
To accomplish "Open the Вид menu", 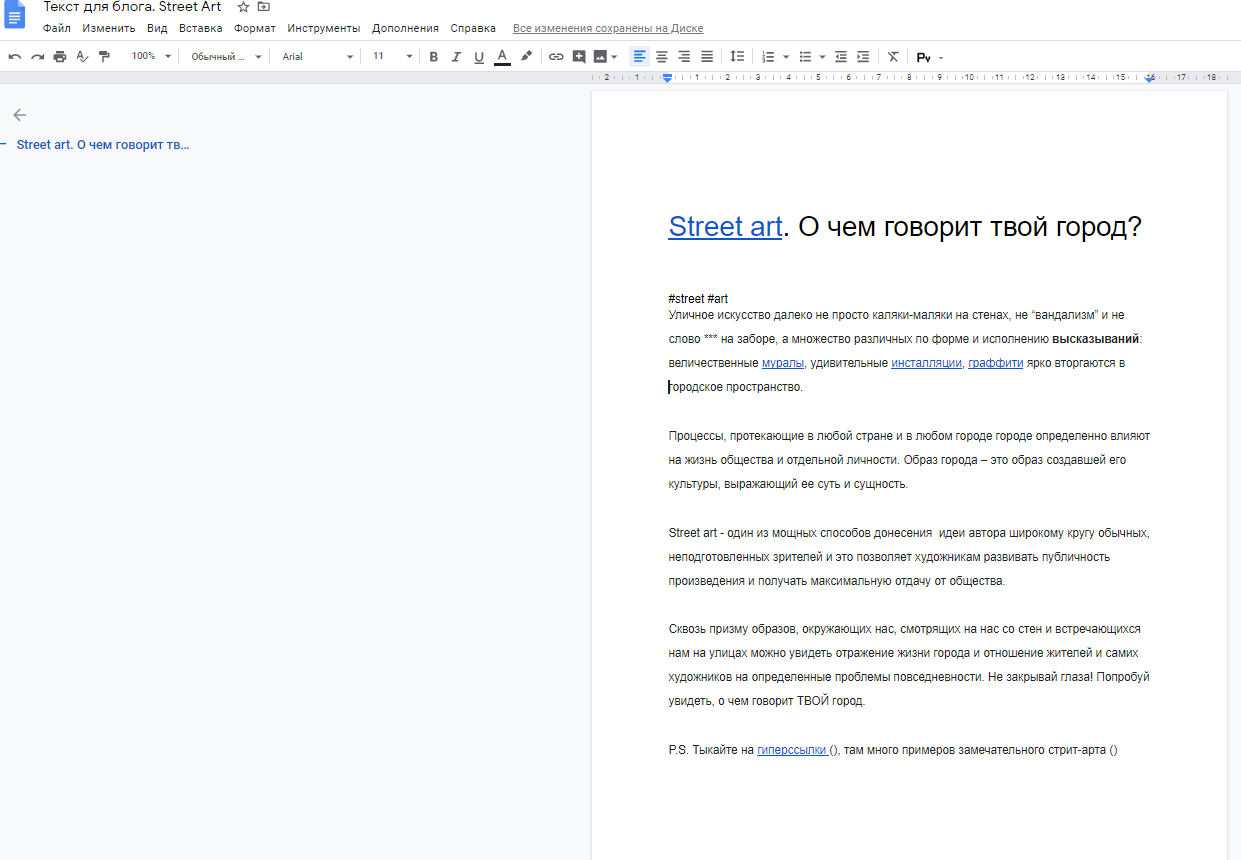I will 157,28.
